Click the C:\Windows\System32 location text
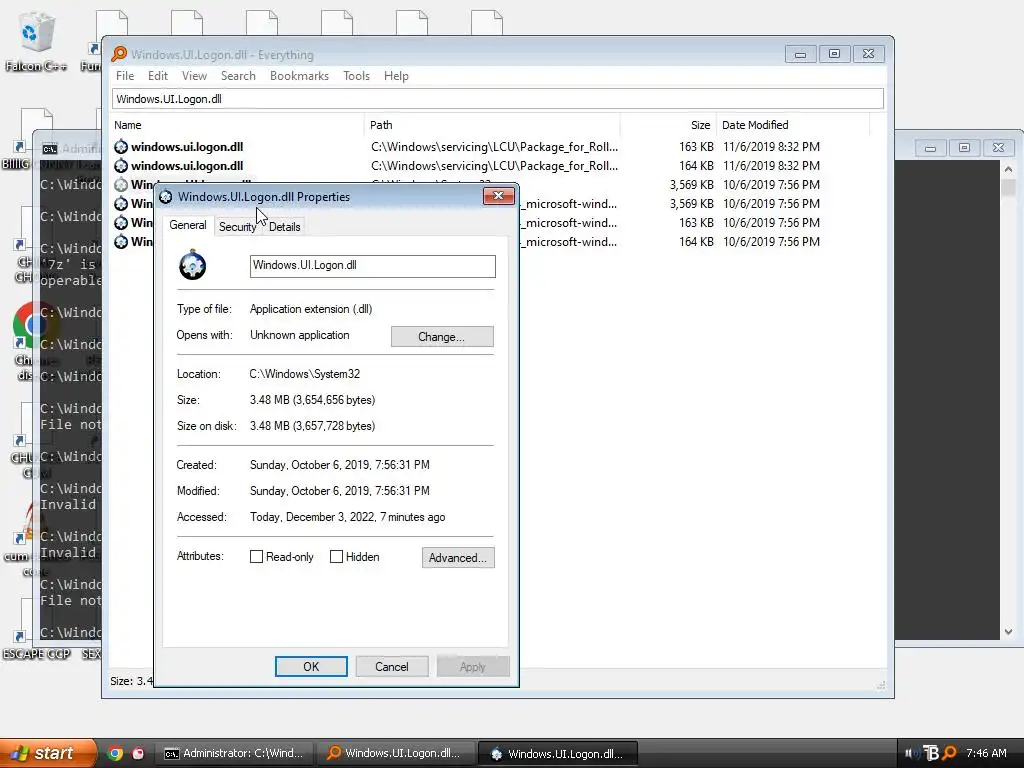 point(304,374)
